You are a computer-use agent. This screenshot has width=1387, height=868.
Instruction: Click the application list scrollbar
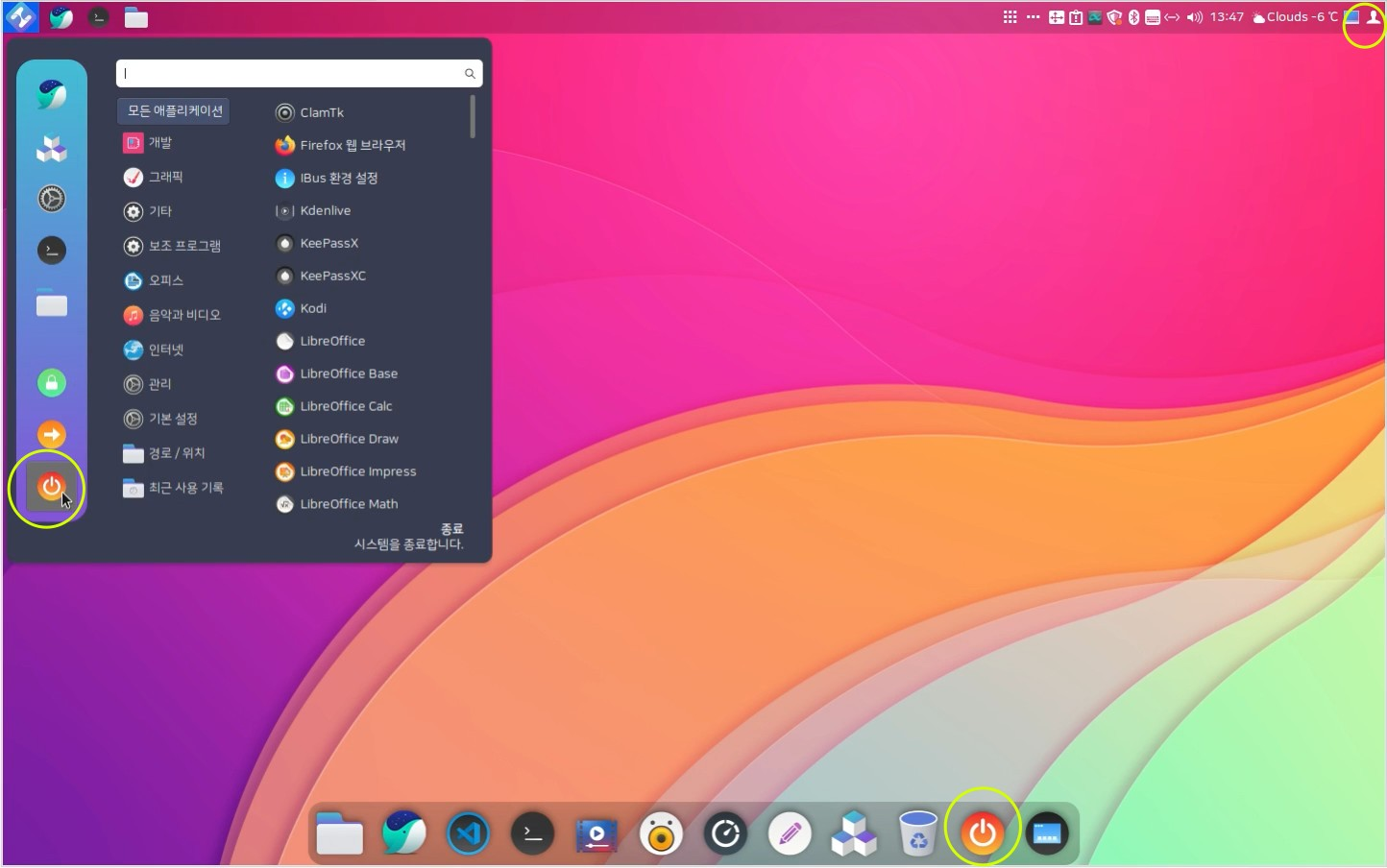473,116
